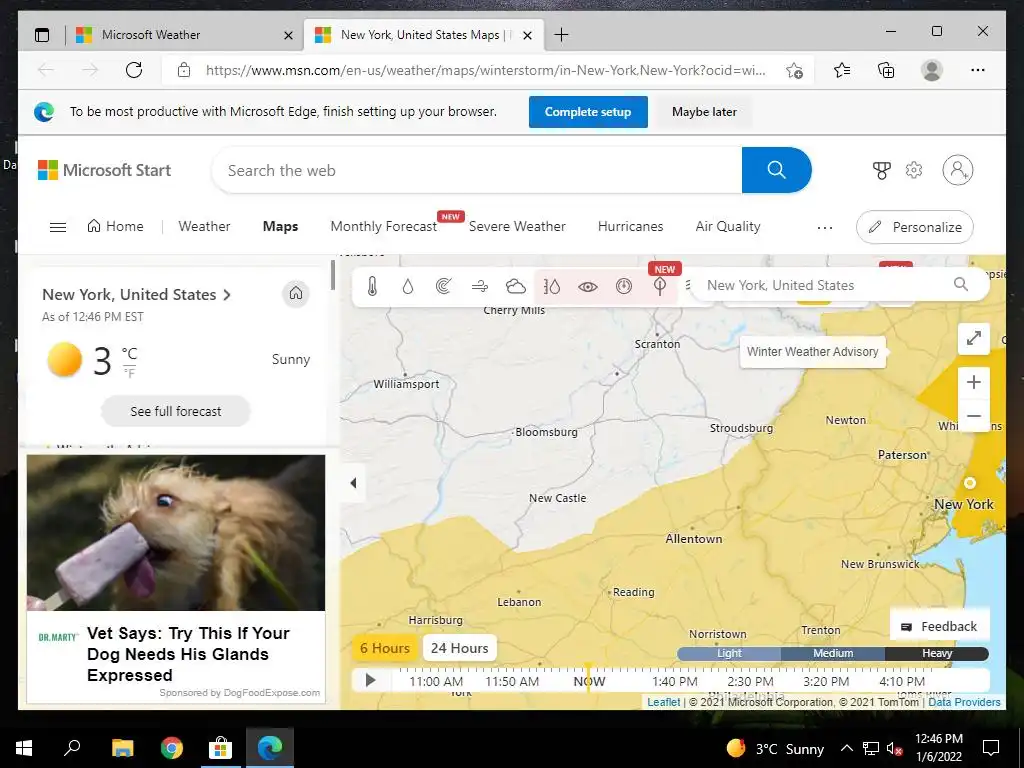The width and height of the screenshot is (1024, 768).
Task: Click the map location search field
Action: click(826, 285)
